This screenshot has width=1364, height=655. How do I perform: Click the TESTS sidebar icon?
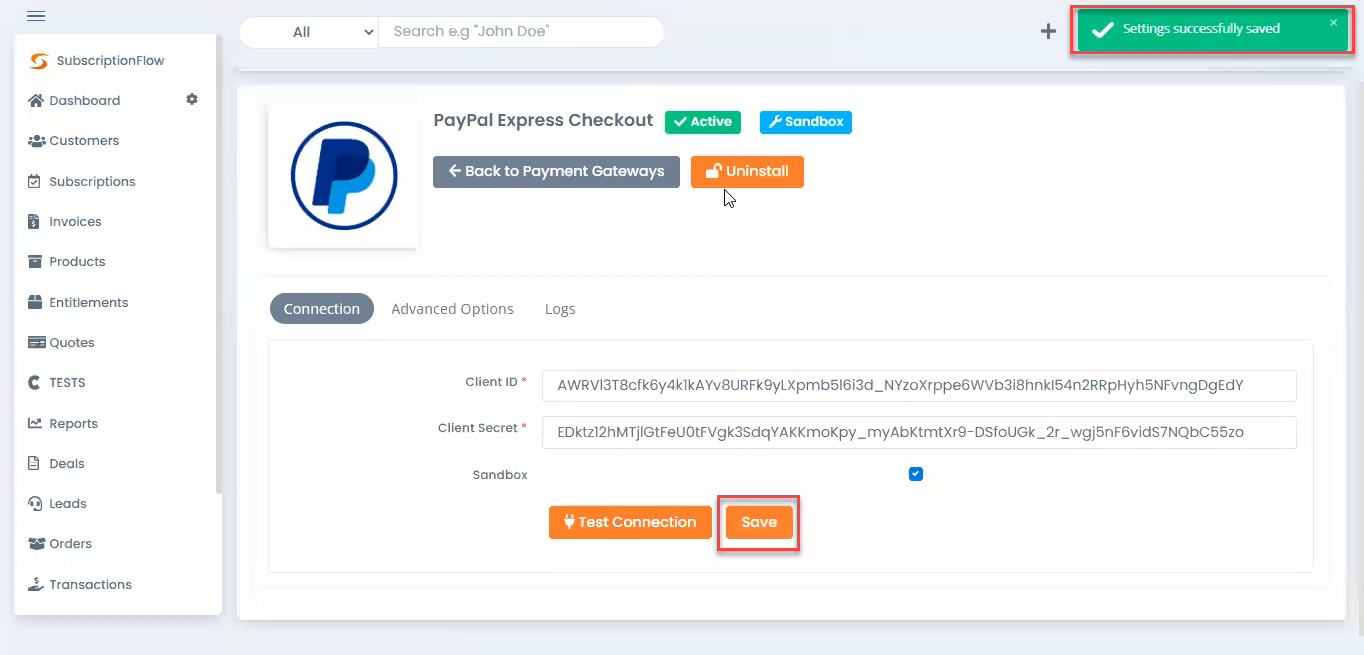click(x=35, y=382)
